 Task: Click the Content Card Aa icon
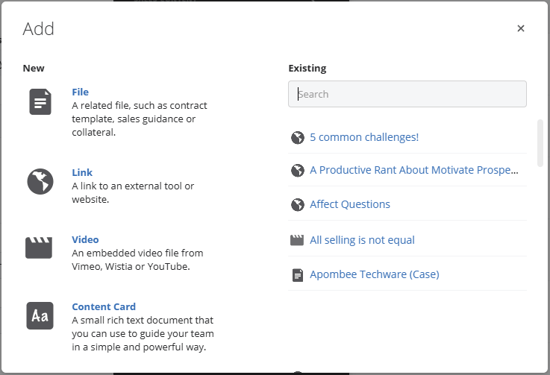tap(40, 316)
